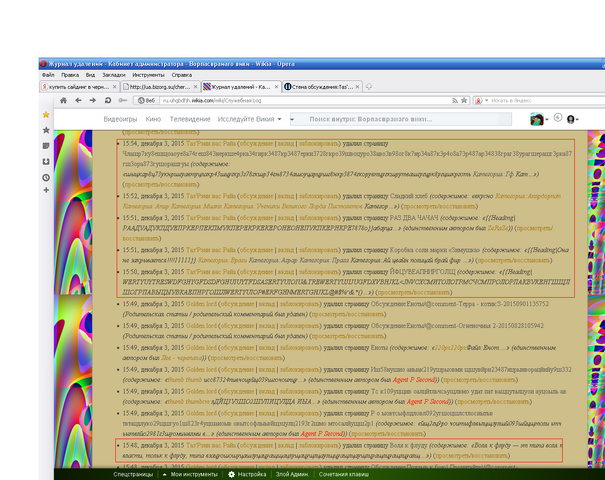This screenshot has height=480, width=605.
Task: Close the купить сайдинг tab
Action: (x=115, y=87)
